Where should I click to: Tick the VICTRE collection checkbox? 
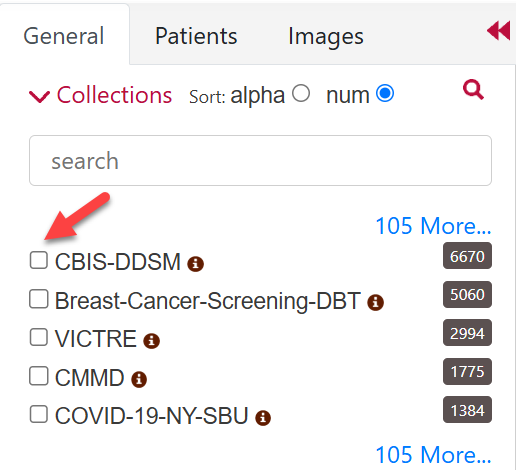tap(39, 337)
